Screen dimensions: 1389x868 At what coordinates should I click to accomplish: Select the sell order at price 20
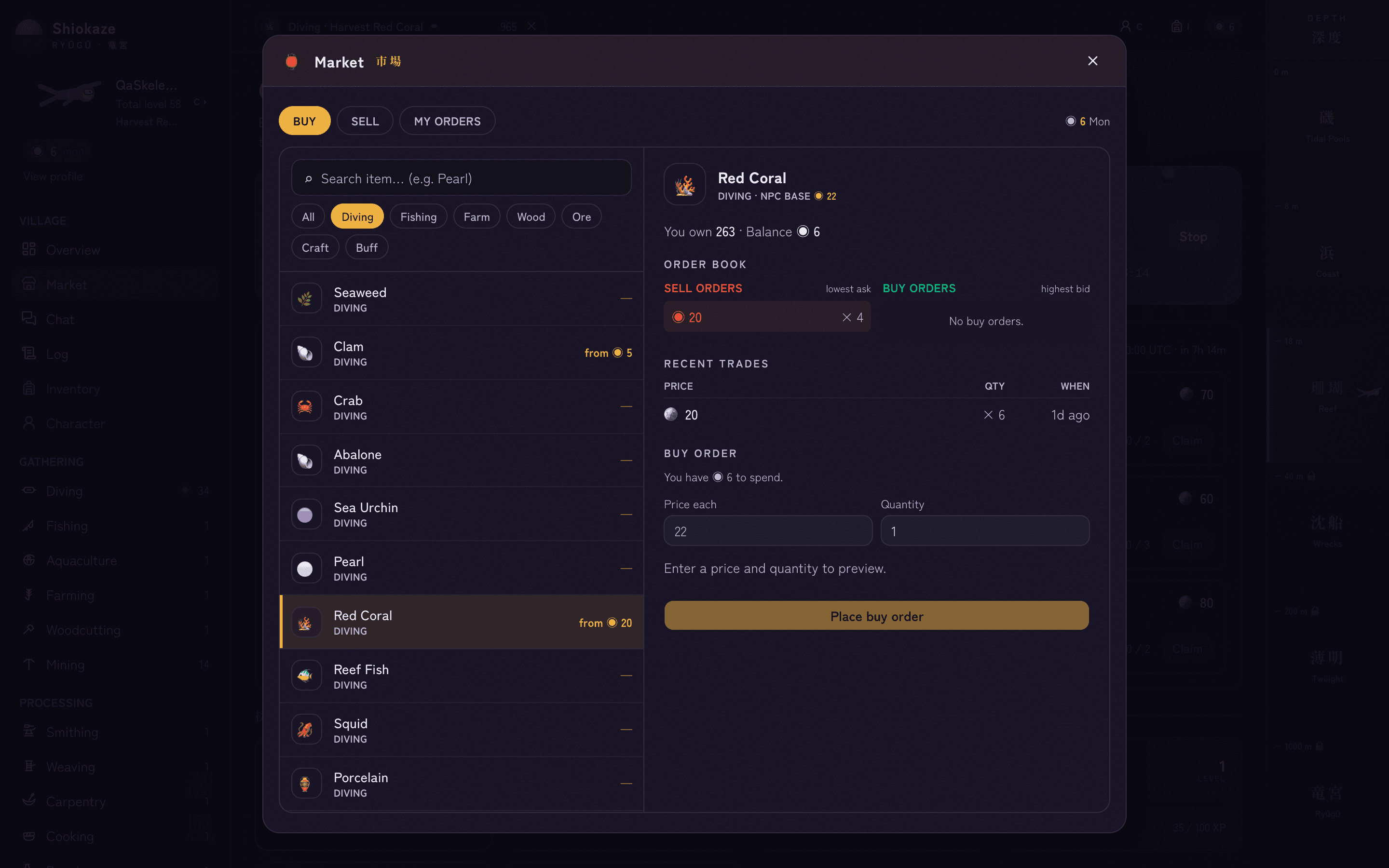(767, 317)
